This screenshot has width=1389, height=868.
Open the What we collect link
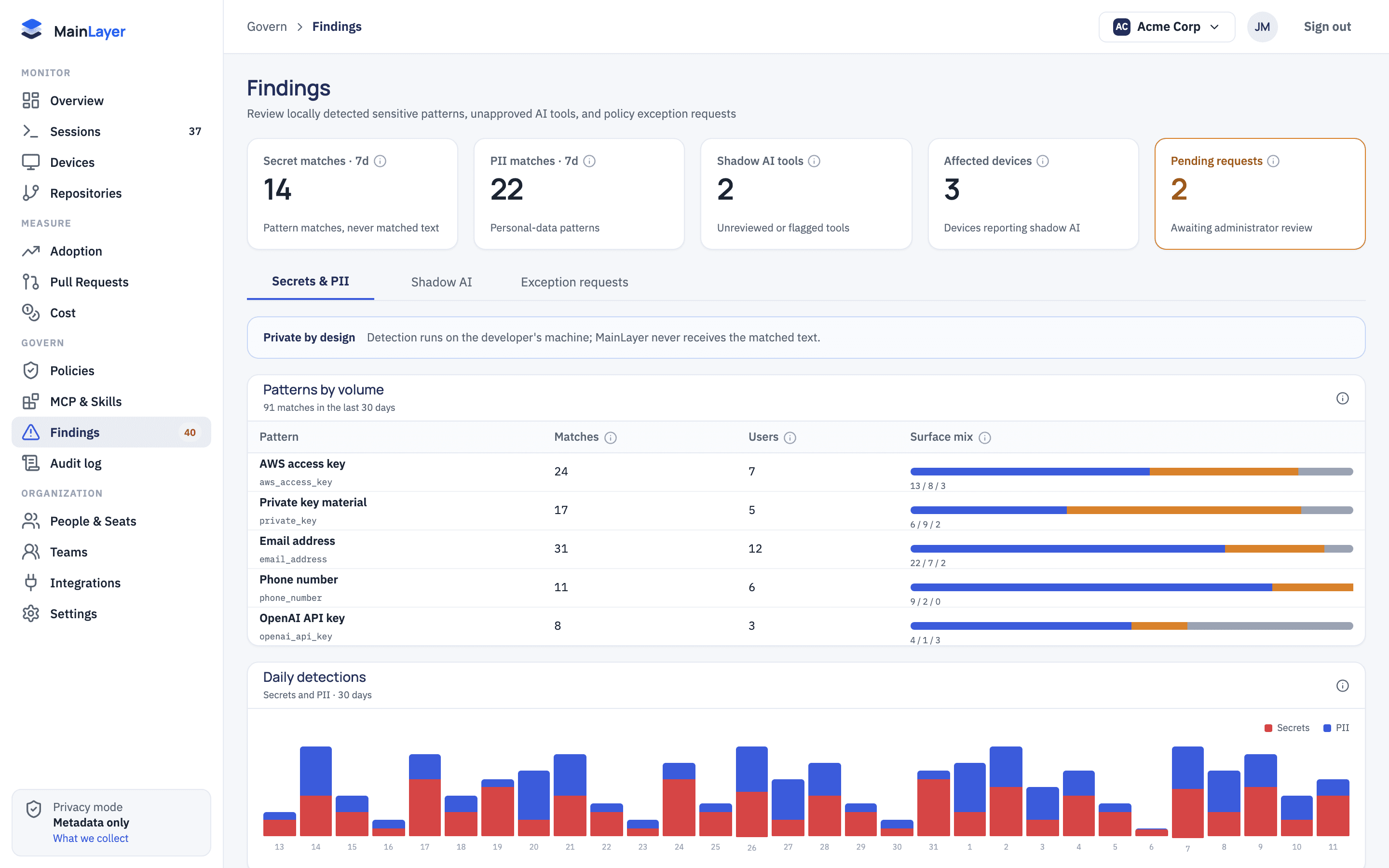(91, 838)
